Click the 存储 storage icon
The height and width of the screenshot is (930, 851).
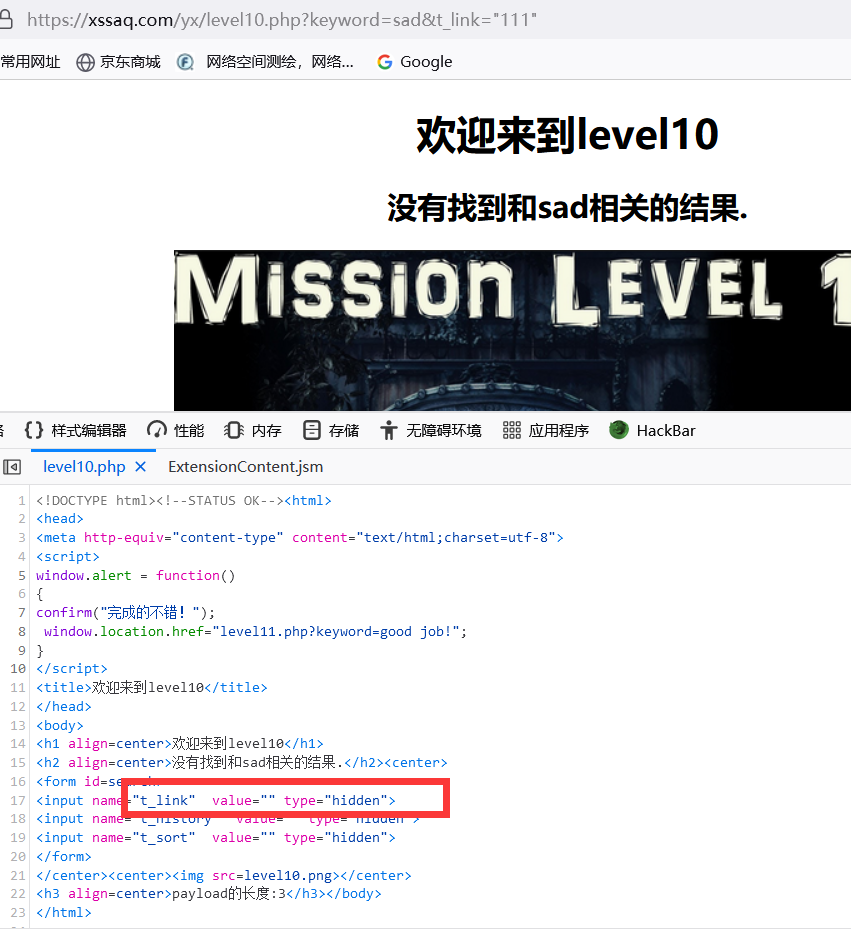[311, 430]
